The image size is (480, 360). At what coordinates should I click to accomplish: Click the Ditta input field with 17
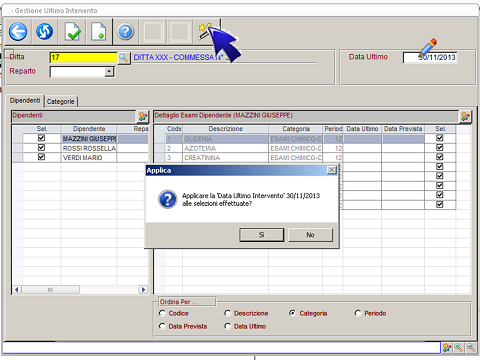click(x=83, y=58)
